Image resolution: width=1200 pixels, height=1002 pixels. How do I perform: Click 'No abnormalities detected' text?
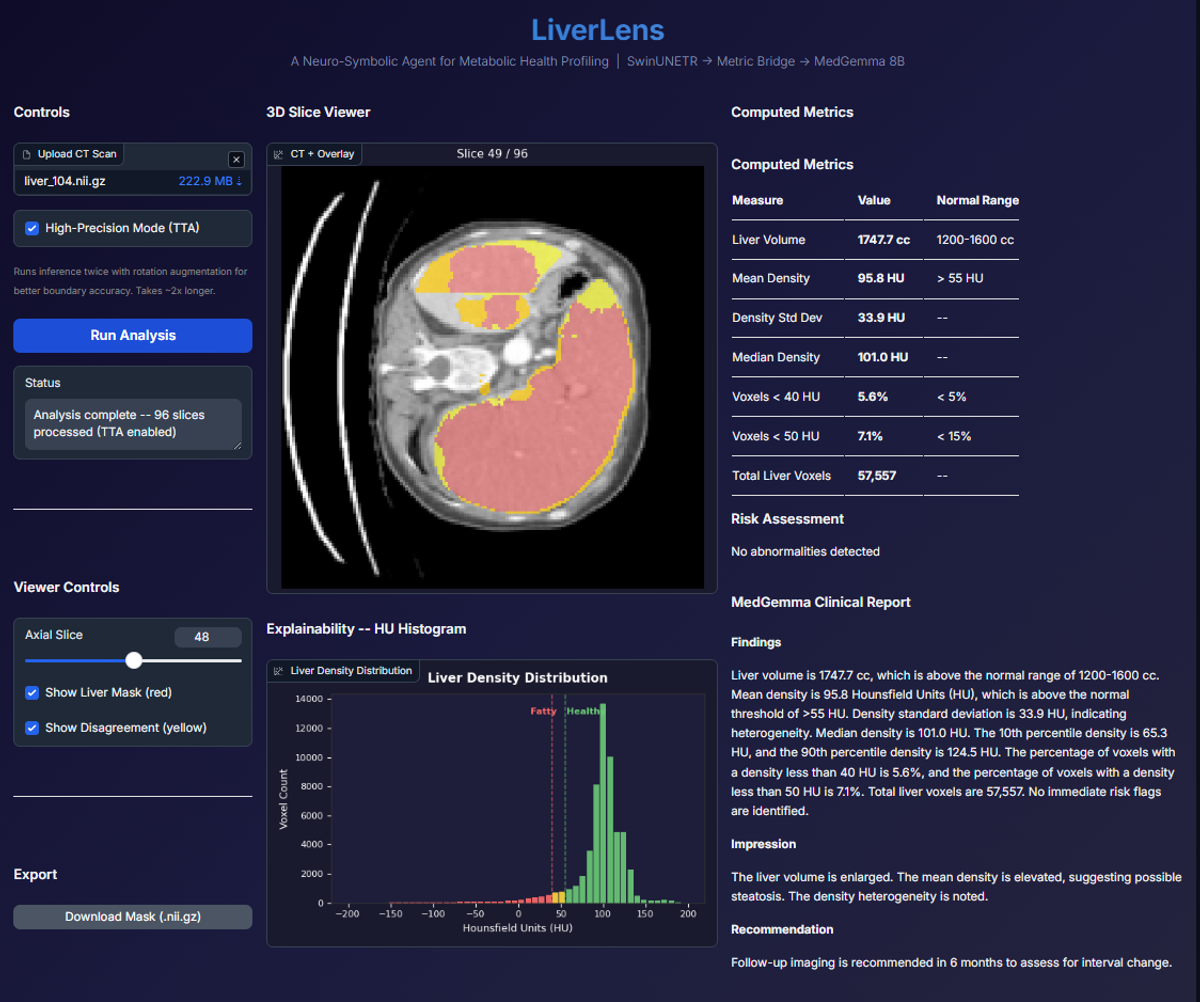tap(806, 551)
